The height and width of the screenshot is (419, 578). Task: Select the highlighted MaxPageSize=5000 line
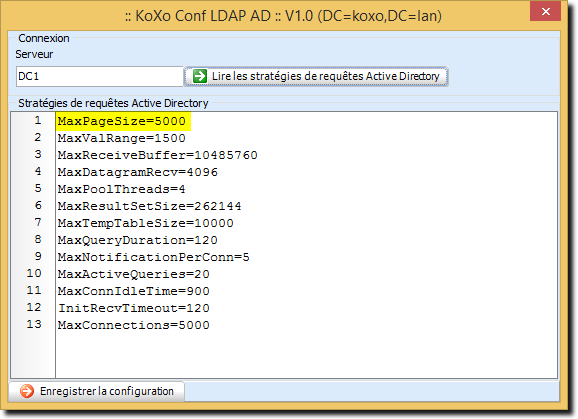coord(122,121)
